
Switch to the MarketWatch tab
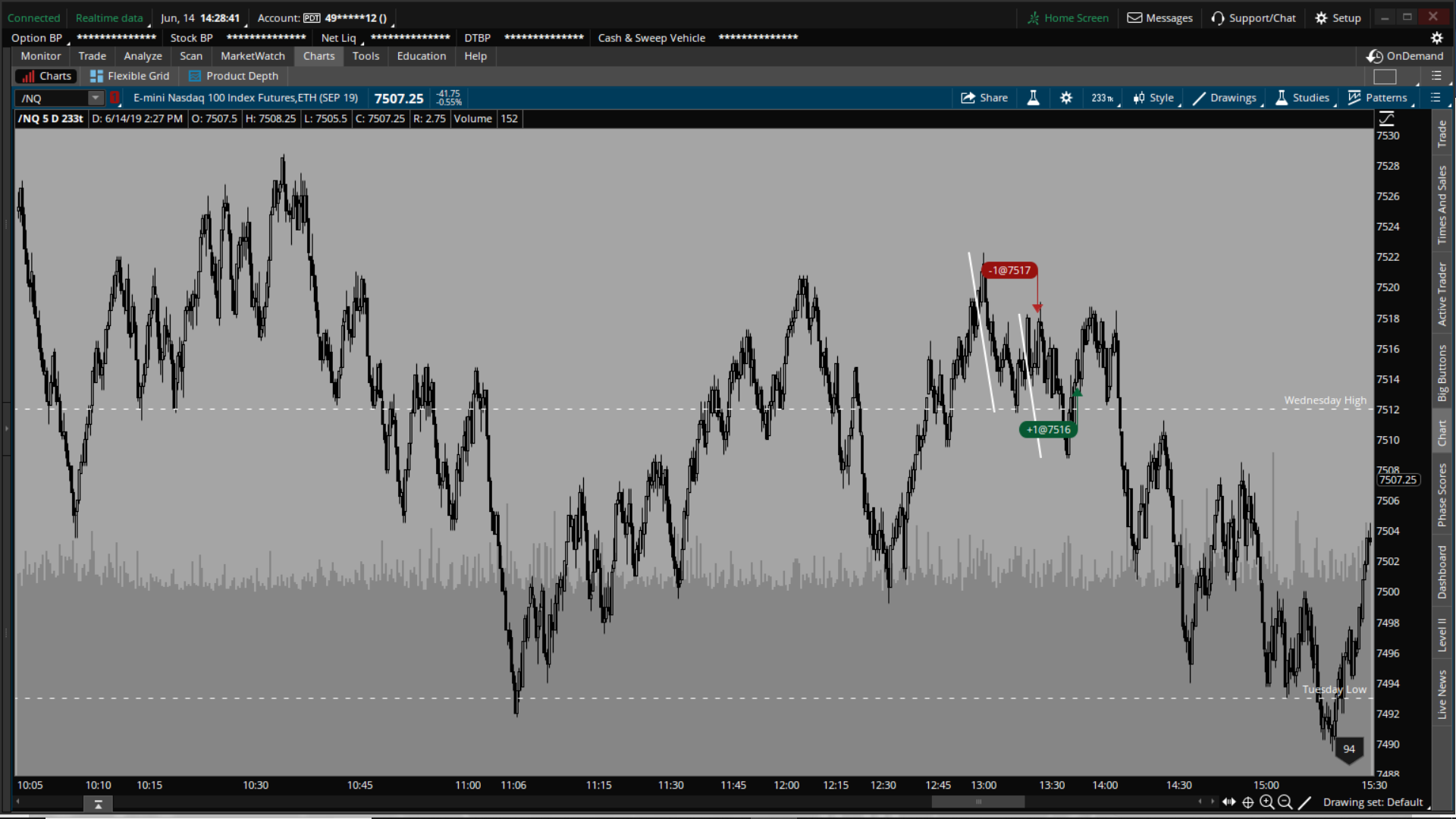(x=253, y=56)
